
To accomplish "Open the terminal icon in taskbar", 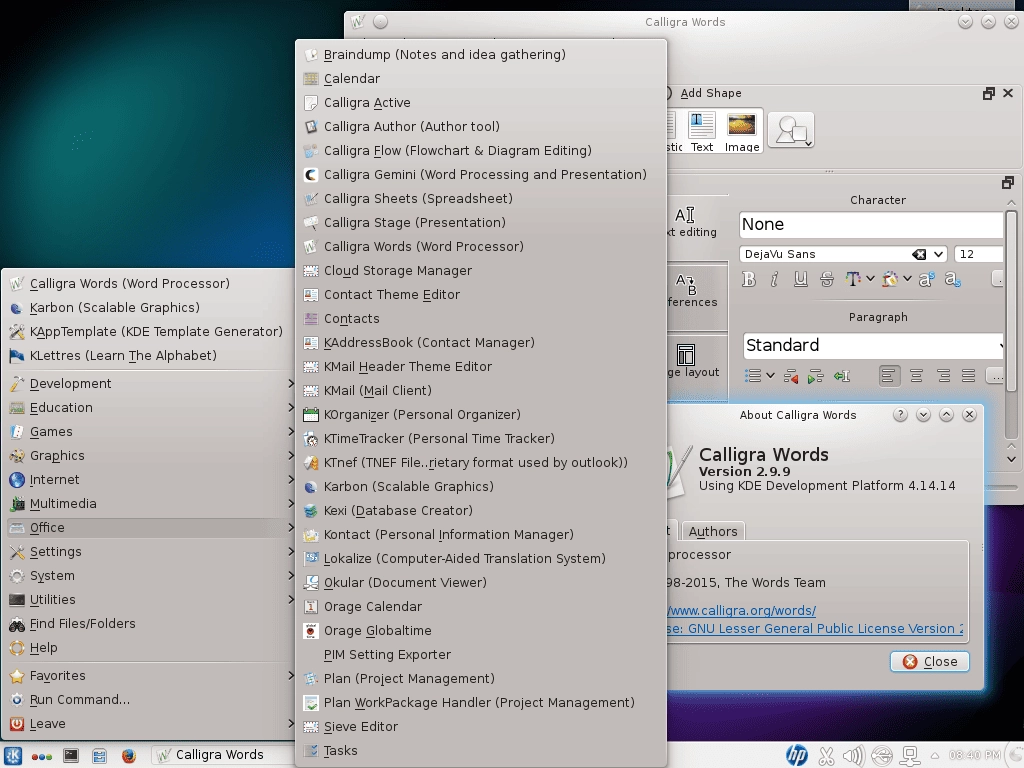I will [x=71, y=756].
